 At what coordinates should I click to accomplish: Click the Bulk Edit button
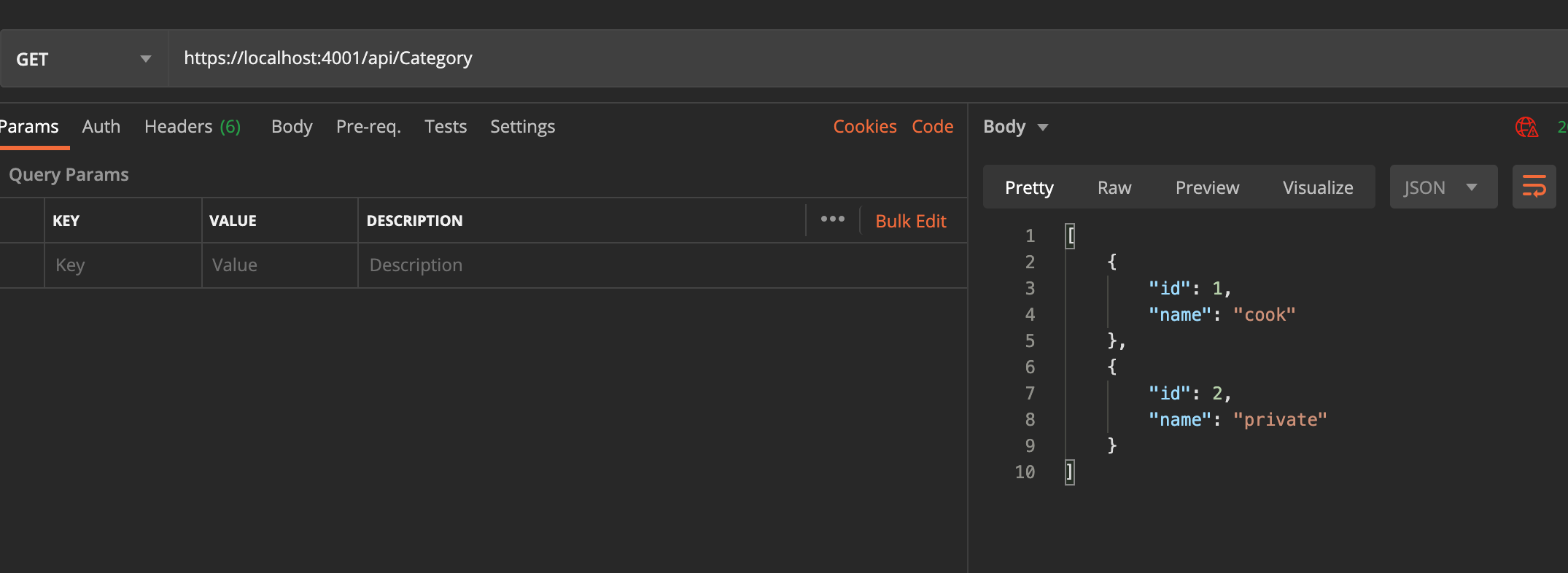(910, 221)
